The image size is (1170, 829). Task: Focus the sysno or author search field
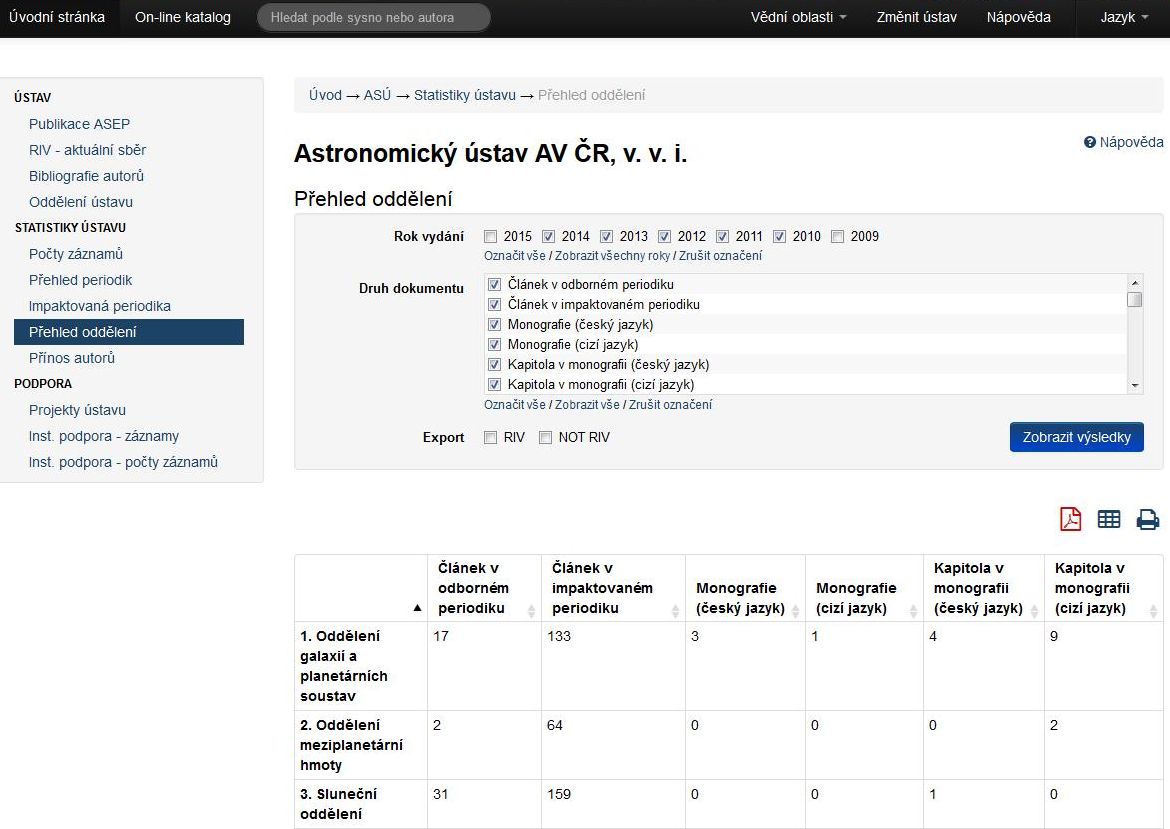374,17
